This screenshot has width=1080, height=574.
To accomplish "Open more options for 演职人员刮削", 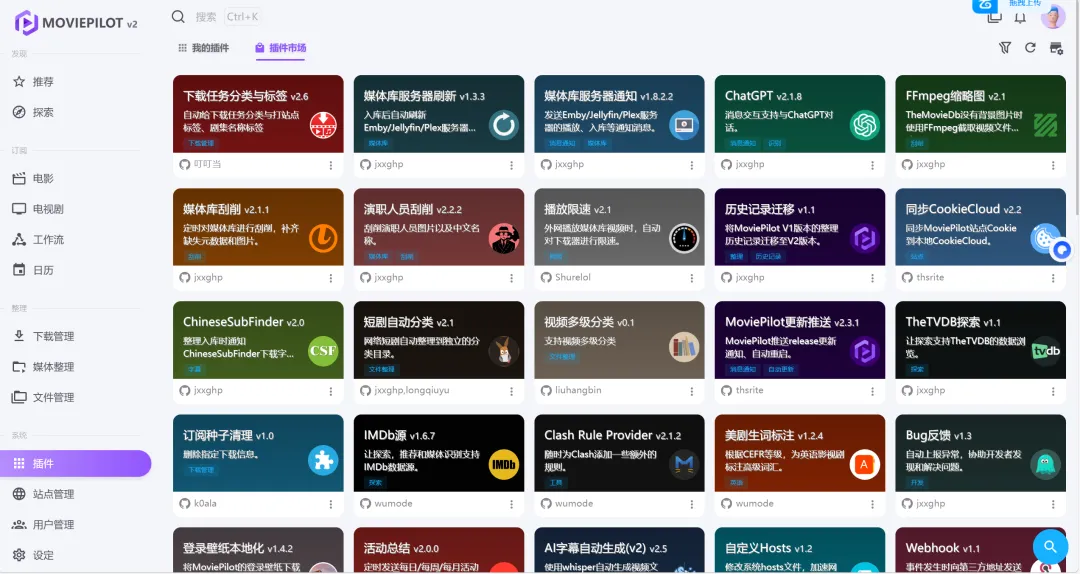I will point(512,278).
